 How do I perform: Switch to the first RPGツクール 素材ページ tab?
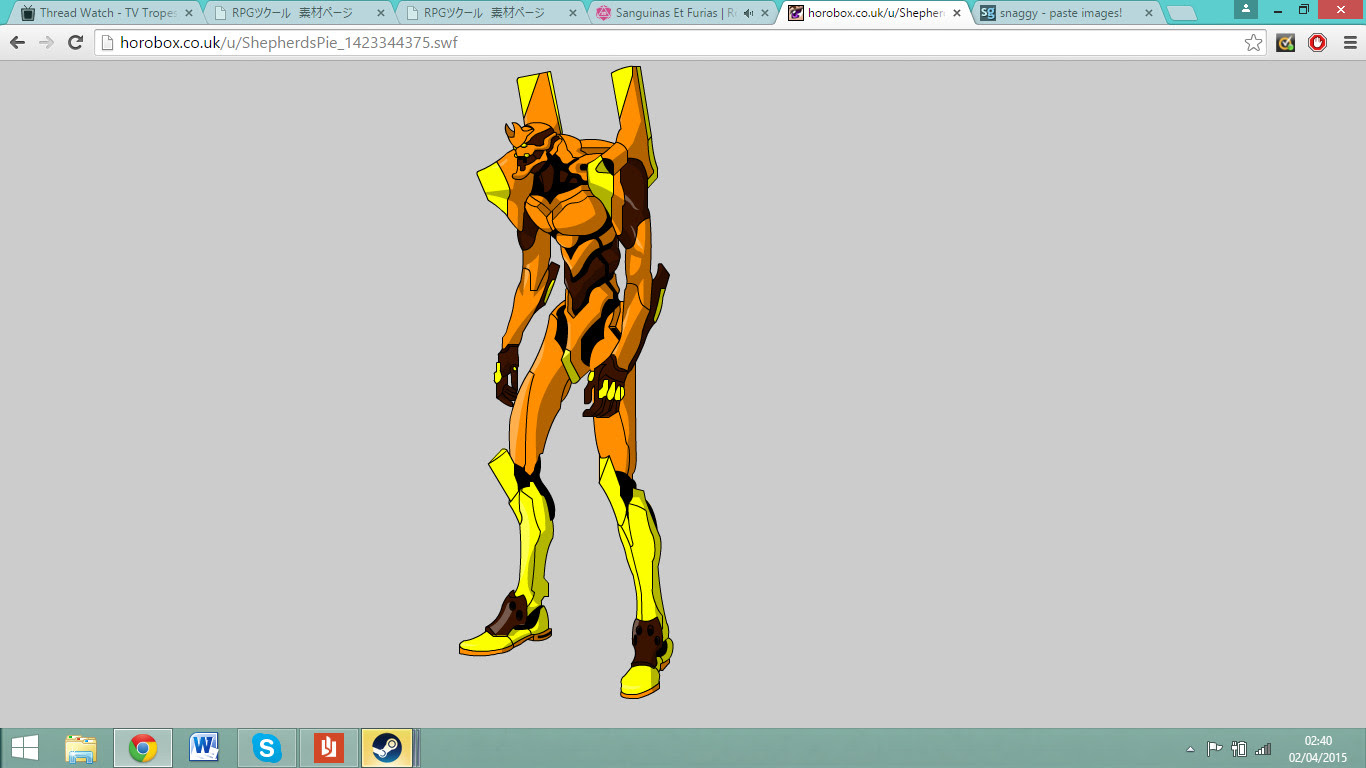[298, 13]
